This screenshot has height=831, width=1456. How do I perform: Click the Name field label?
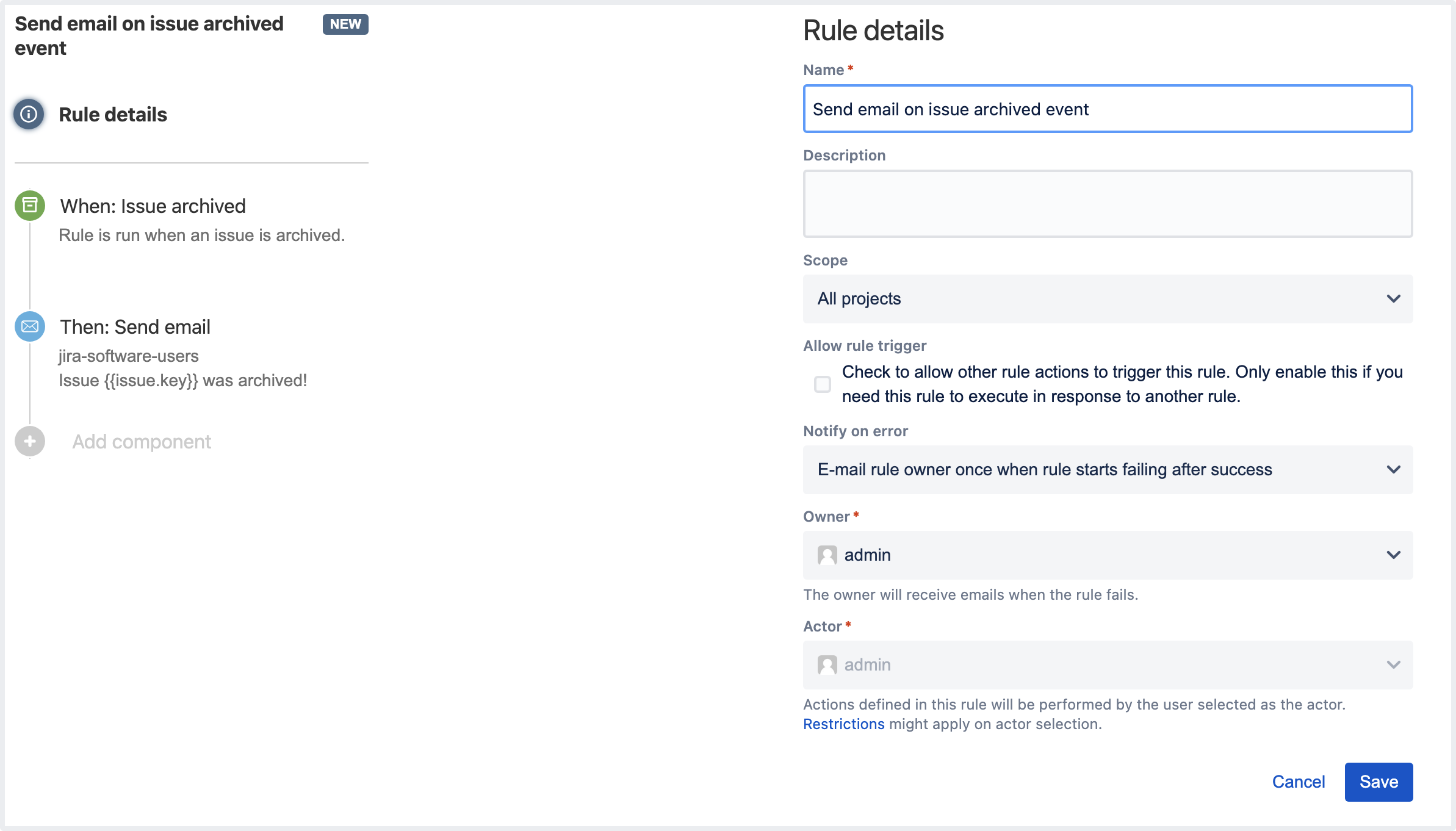click(x=823, y=70)
